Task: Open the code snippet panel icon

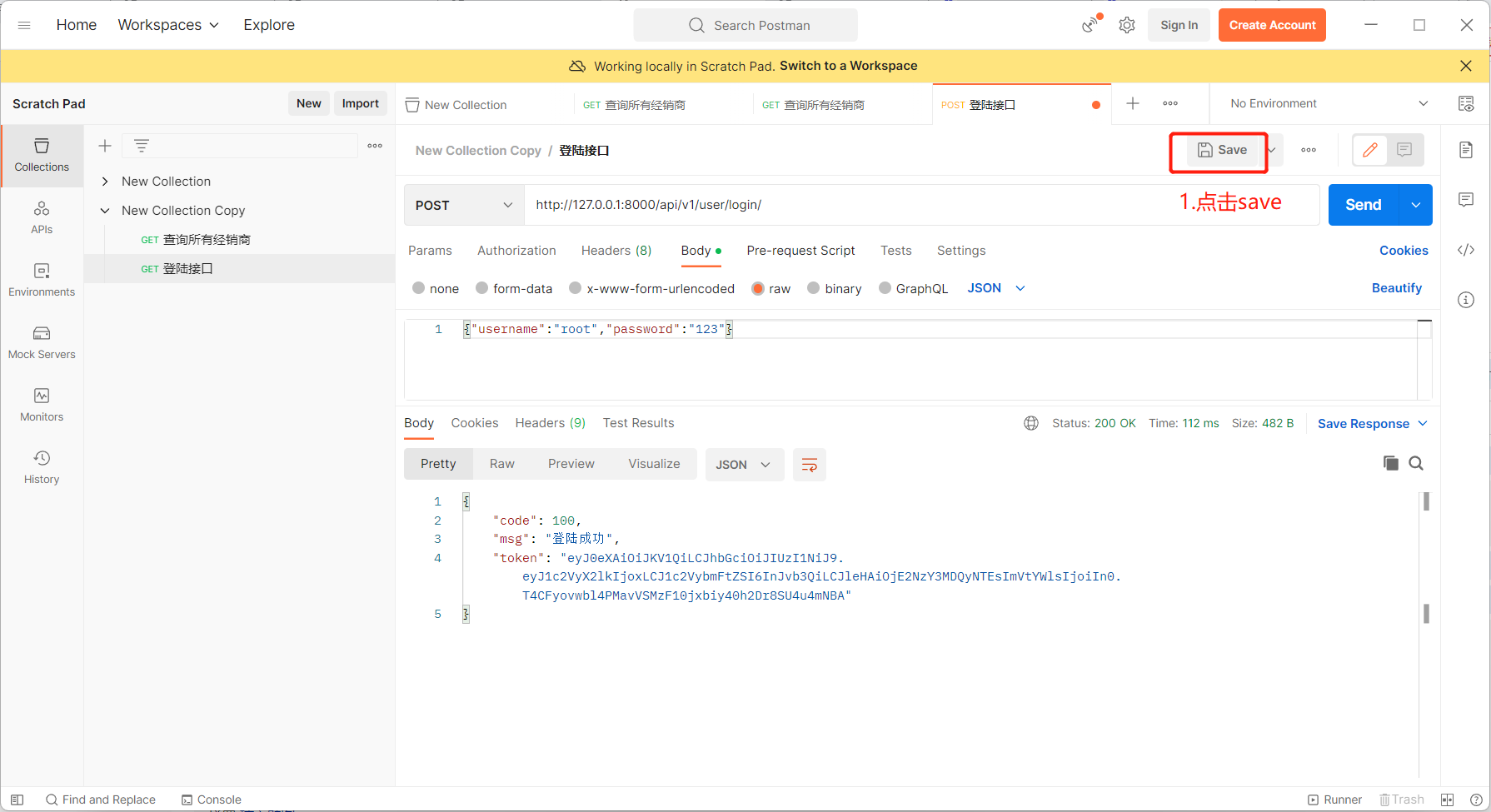Action: click(x=1466, y=250)
